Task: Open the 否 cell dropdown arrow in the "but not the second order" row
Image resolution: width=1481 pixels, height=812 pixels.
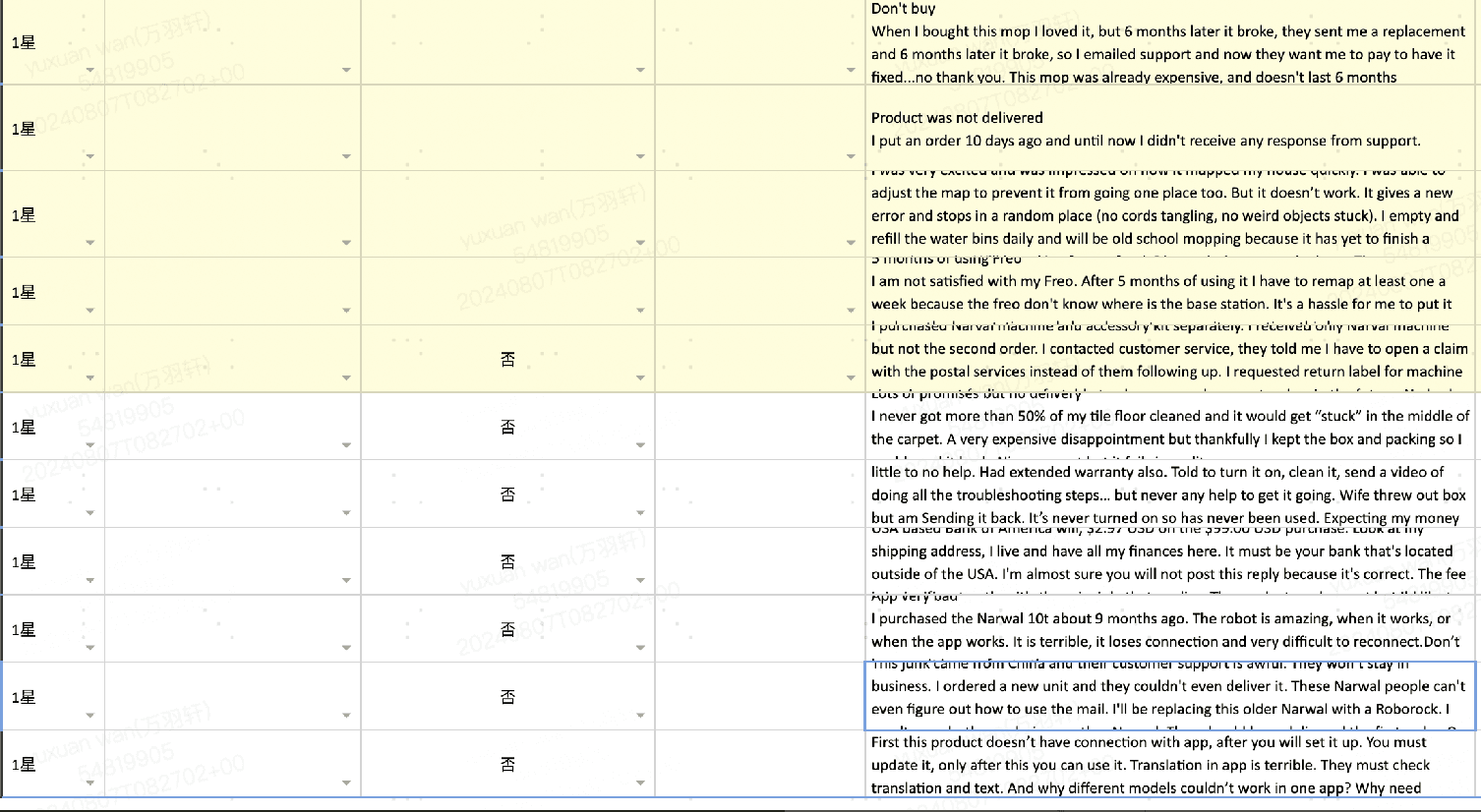Action: [x=640, y=377]
